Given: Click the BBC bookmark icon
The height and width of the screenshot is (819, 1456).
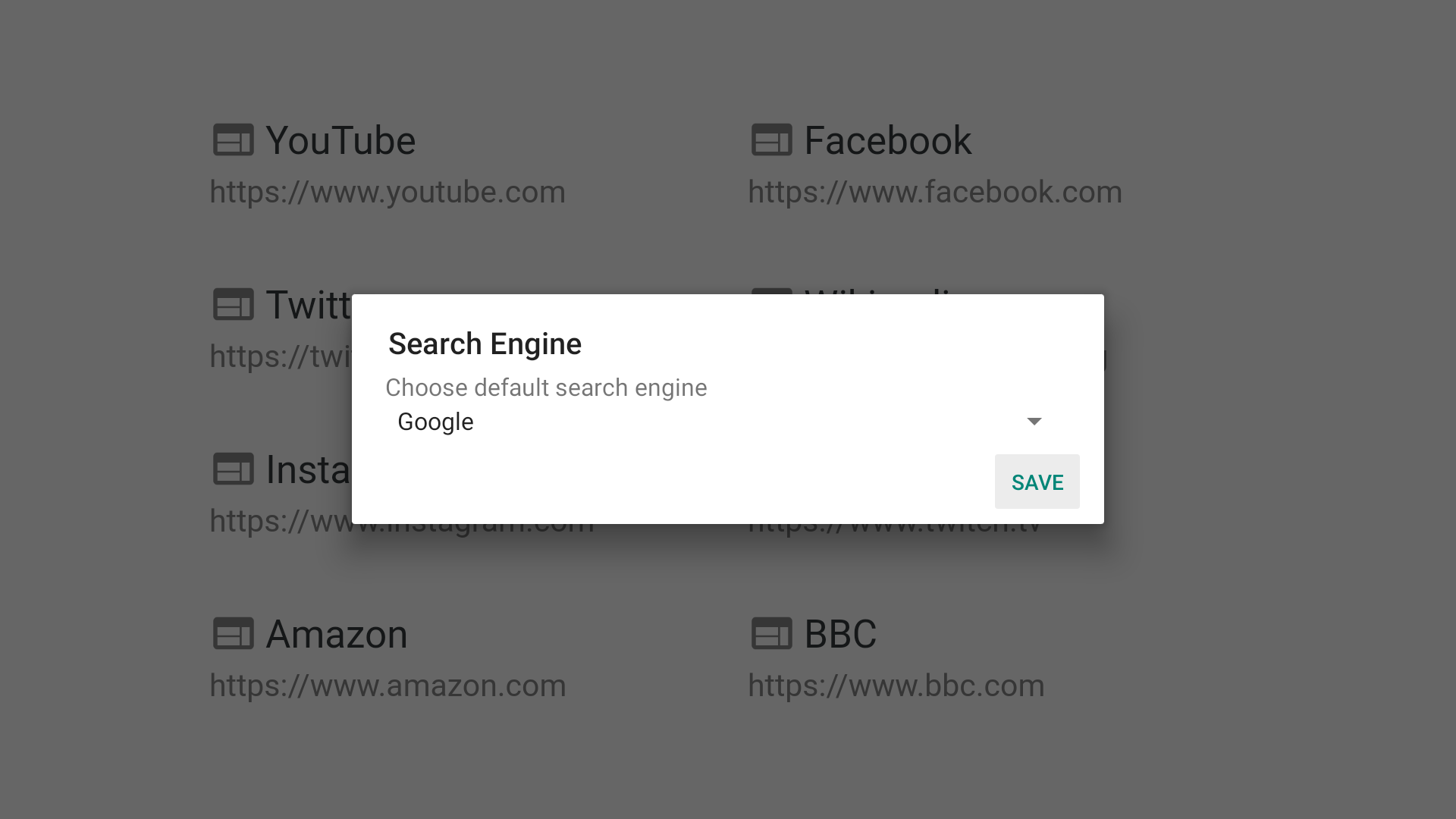Looking at the screenshot, I should [x=771, y=634].
